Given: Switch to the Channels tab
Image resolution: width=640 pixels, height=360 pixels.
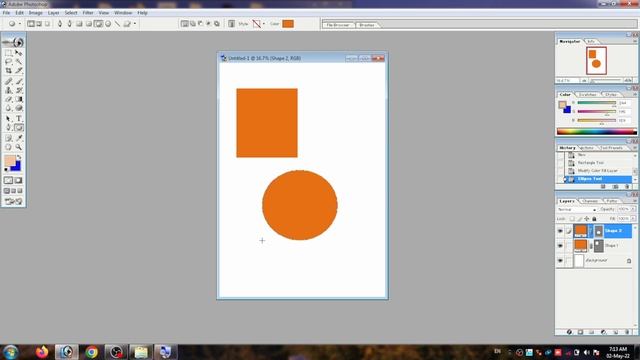Looking at the screenshot, I should coord(590,201).
